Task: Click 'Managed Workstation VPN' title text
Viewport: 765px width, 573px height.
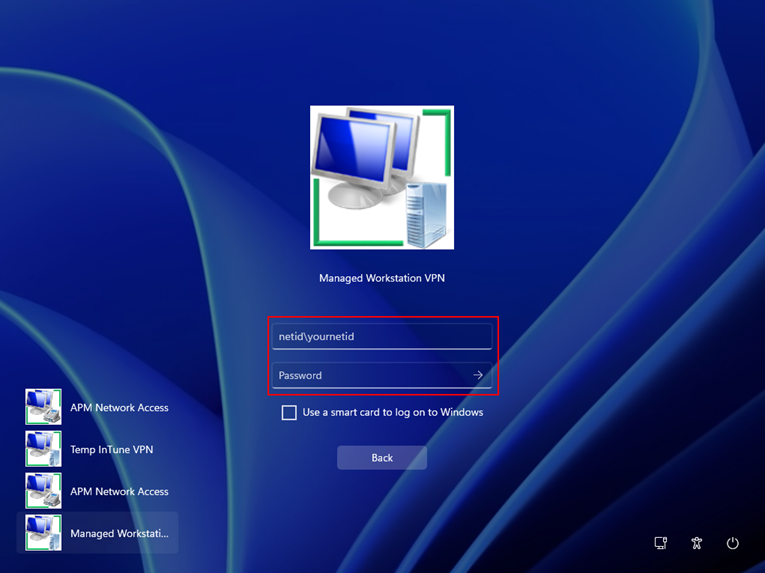Action: point(382,278)
